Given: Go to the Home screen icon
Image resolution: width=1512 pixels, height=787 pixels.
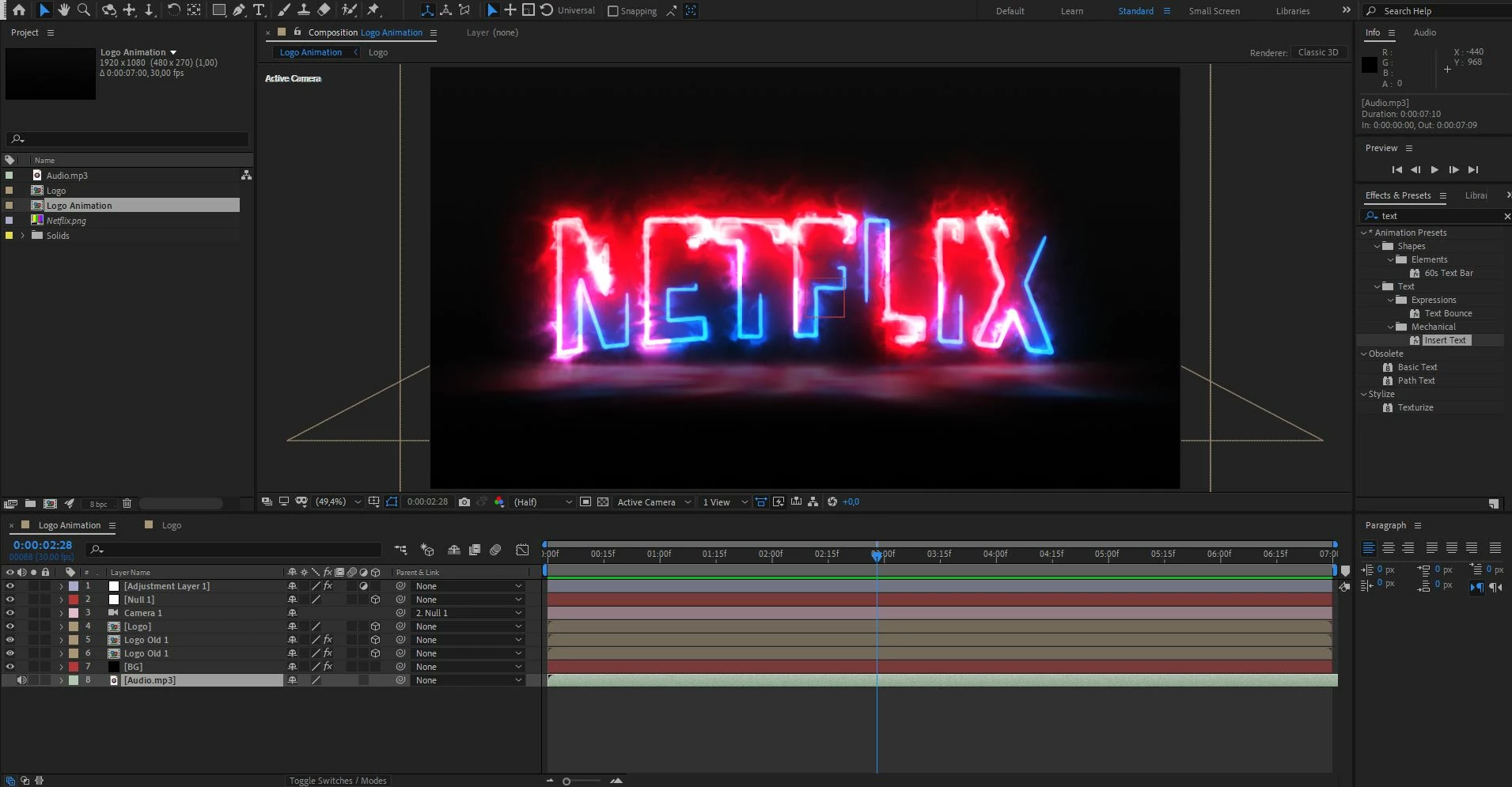Looking at the screenshot, I should [19, 10].
